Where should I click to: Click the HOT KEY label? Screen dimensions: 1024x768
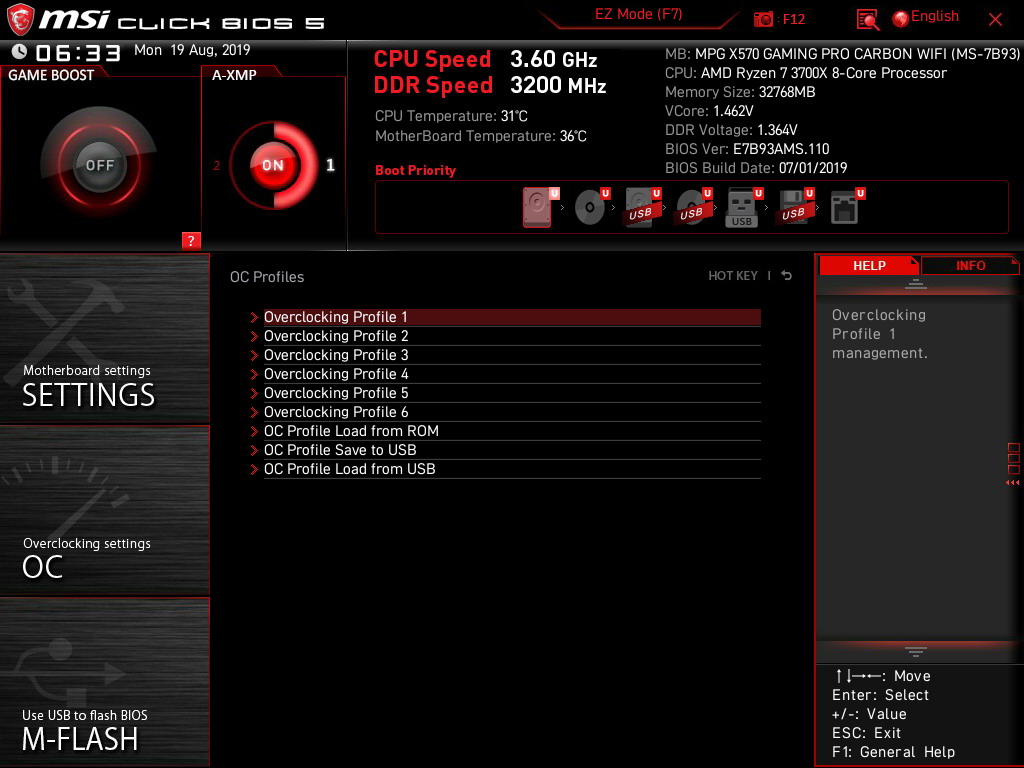(x=733, y=276)
